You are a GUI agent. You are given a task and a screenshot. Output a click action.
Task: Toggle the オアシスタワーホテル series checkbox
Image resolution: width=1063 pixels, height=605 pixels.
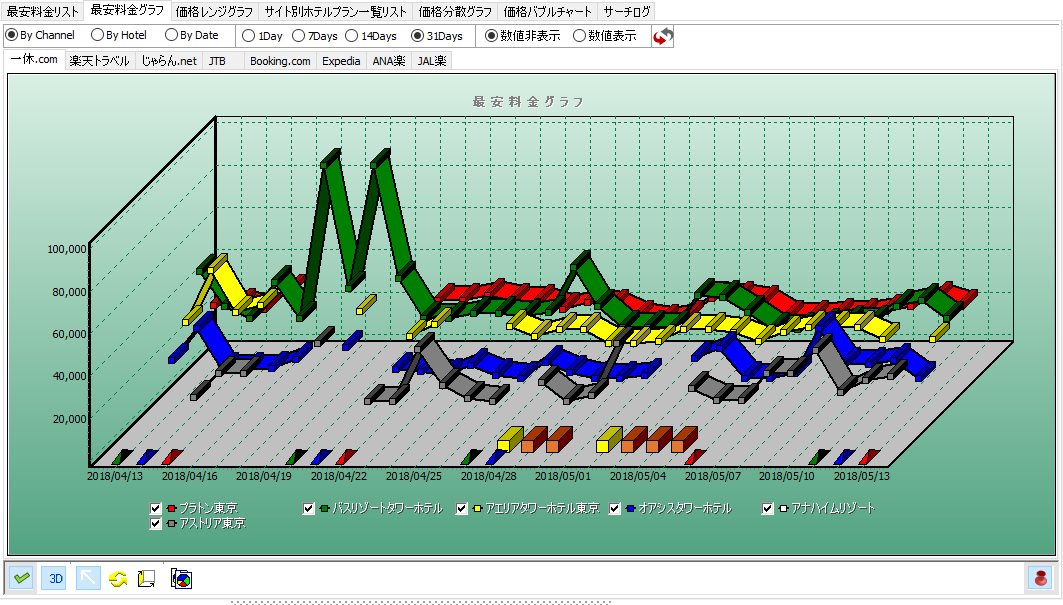point(615,509)
